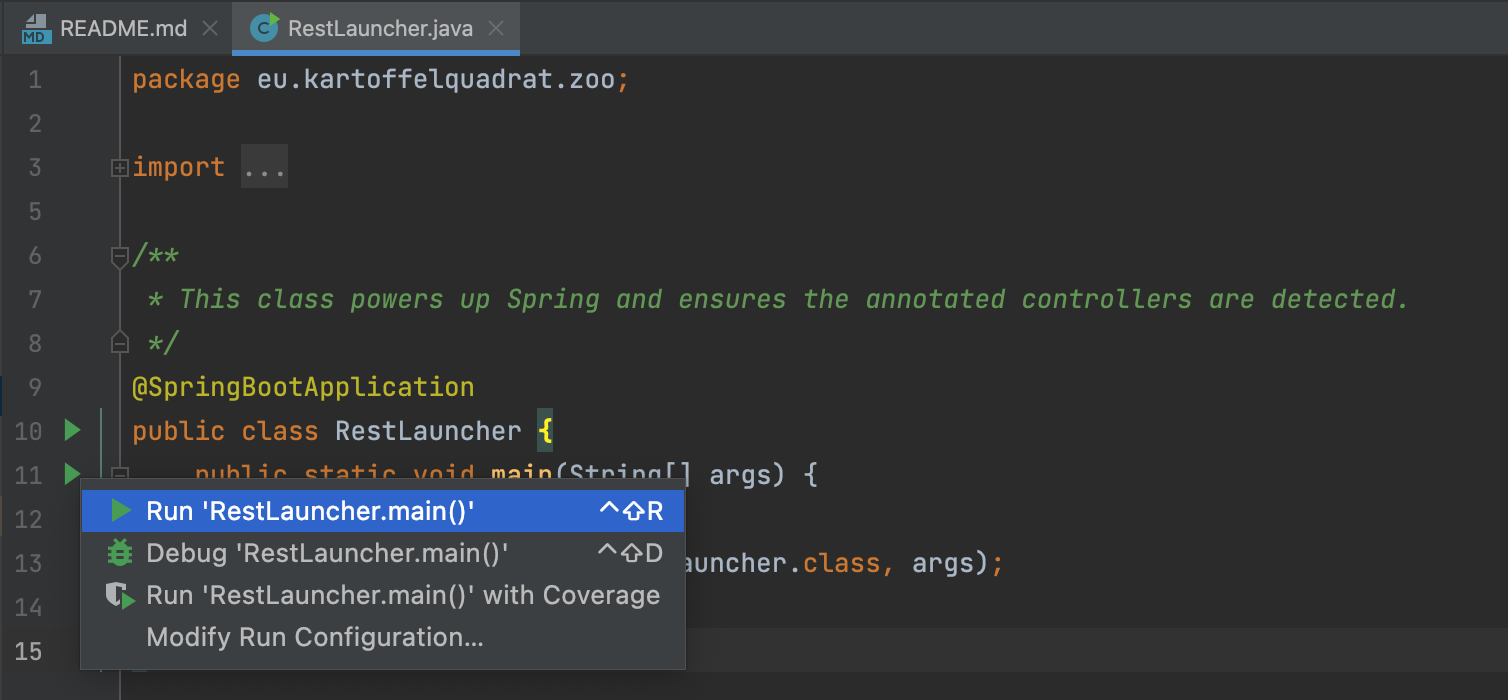Click the green bug Debug icon
The height and width of the screenshot is (700, 1508).
coord(120,553)
